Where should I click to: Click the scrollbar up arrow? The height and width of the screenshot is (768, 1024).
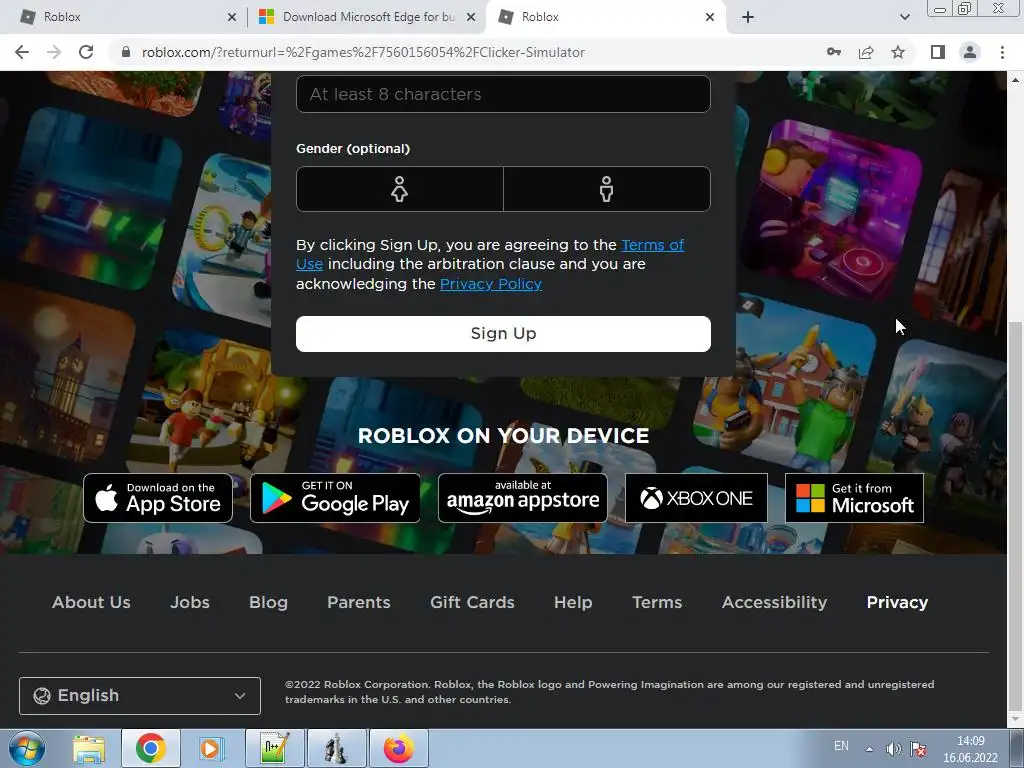point(1016,80)
